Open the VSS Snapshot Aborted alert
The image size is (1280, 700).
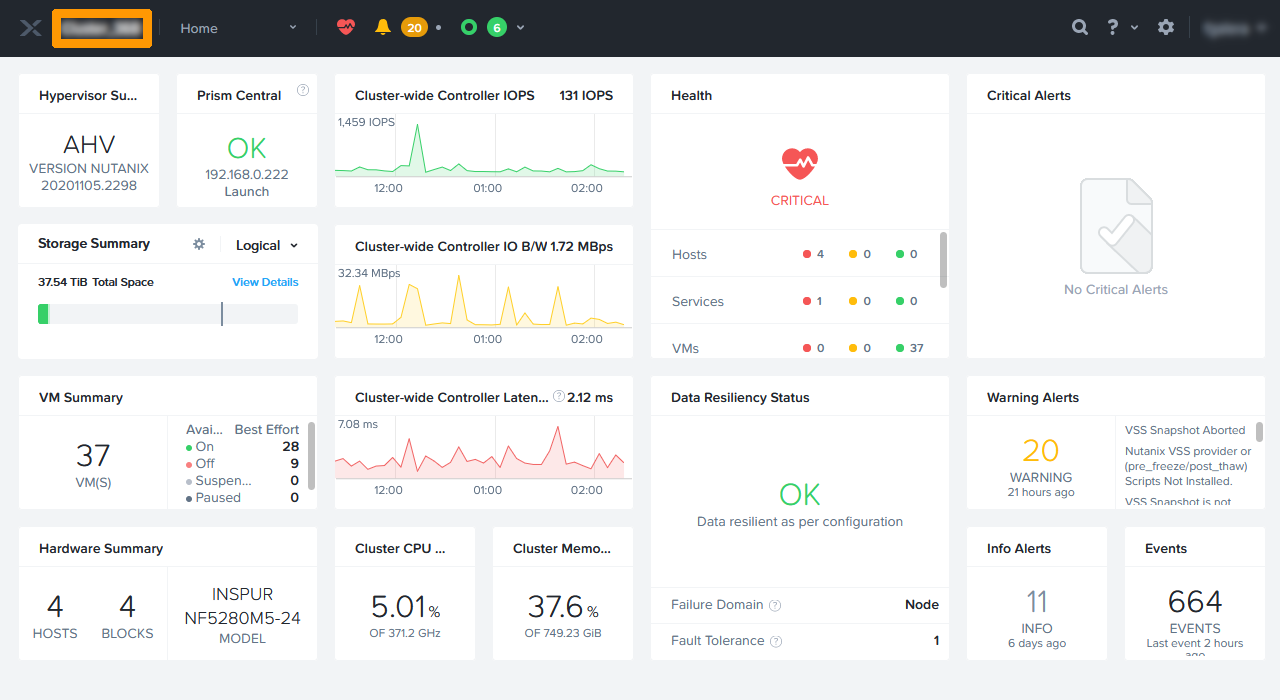1185,430
